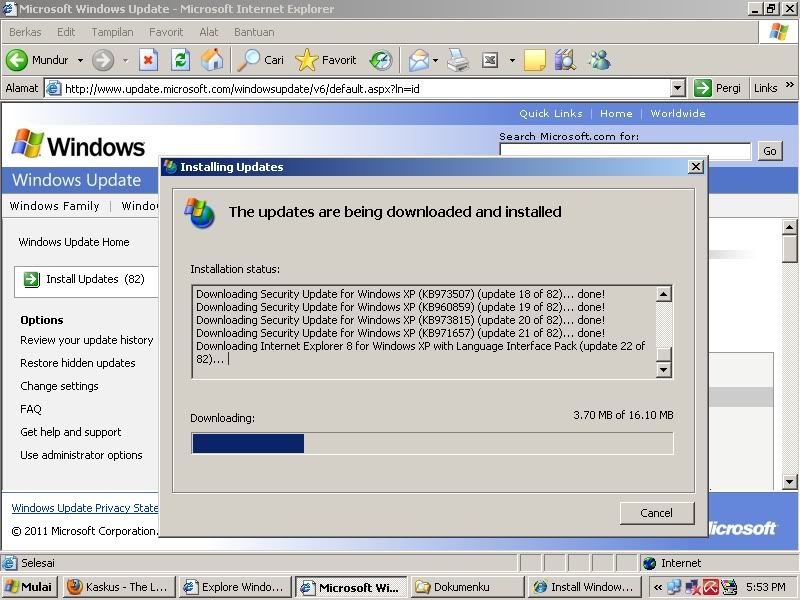Viewport: 800px width, 600px height.
Task: Open the Home link in page header
Action: tap(616, 113)
